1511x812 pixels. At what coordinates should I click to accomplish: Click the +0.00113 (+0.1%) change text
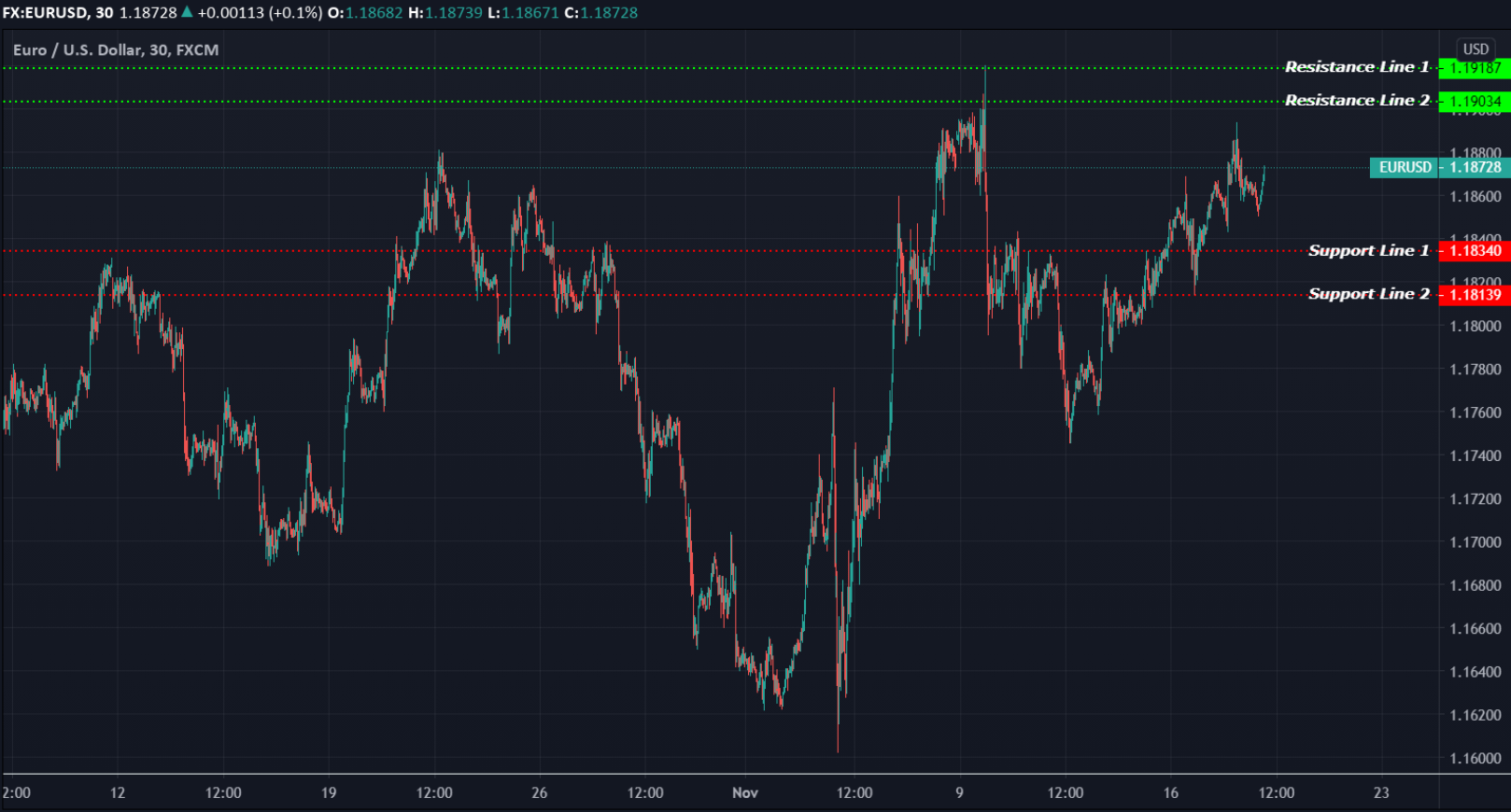coord(260,13)
